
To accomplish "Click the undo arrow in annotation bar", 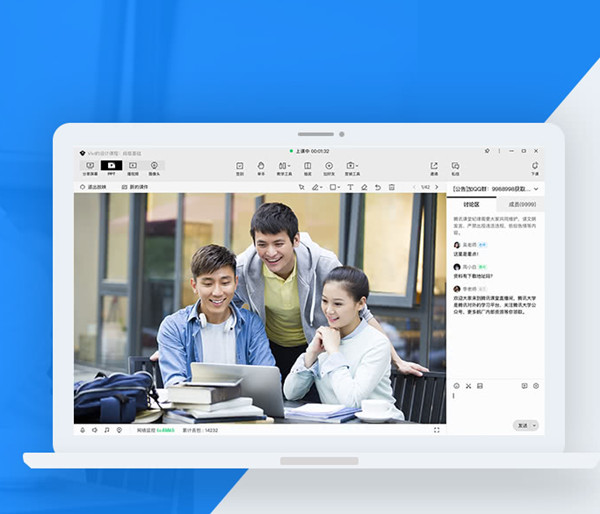I will [377, 187].
